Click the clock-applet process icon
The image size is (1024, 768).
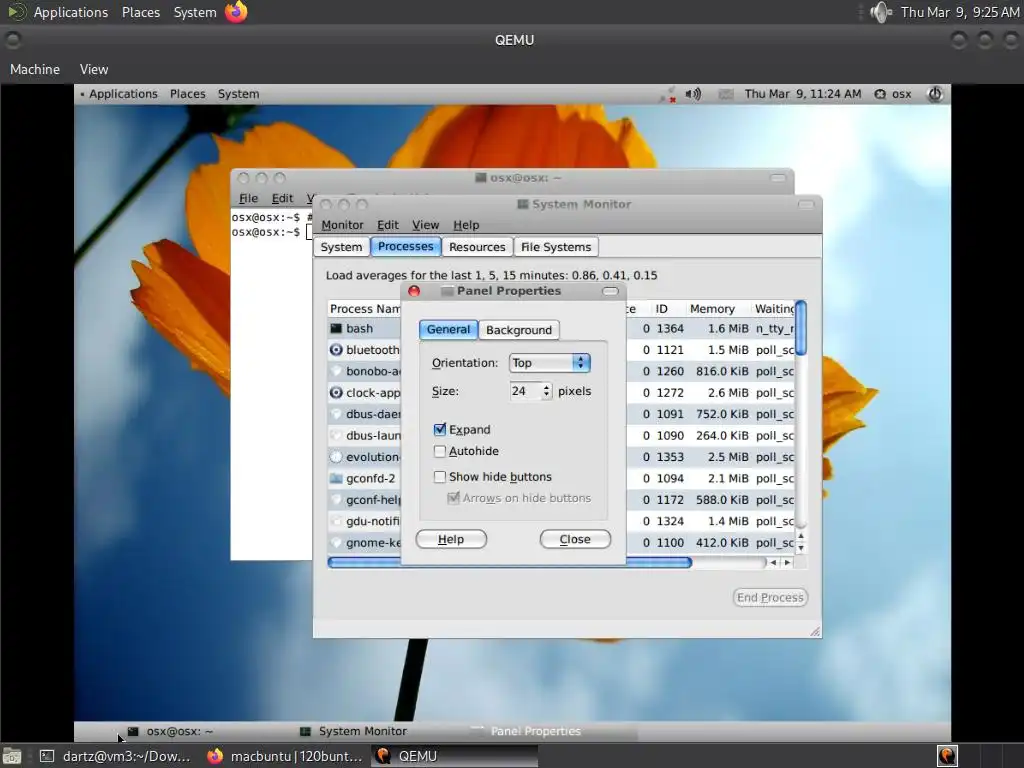336,392
